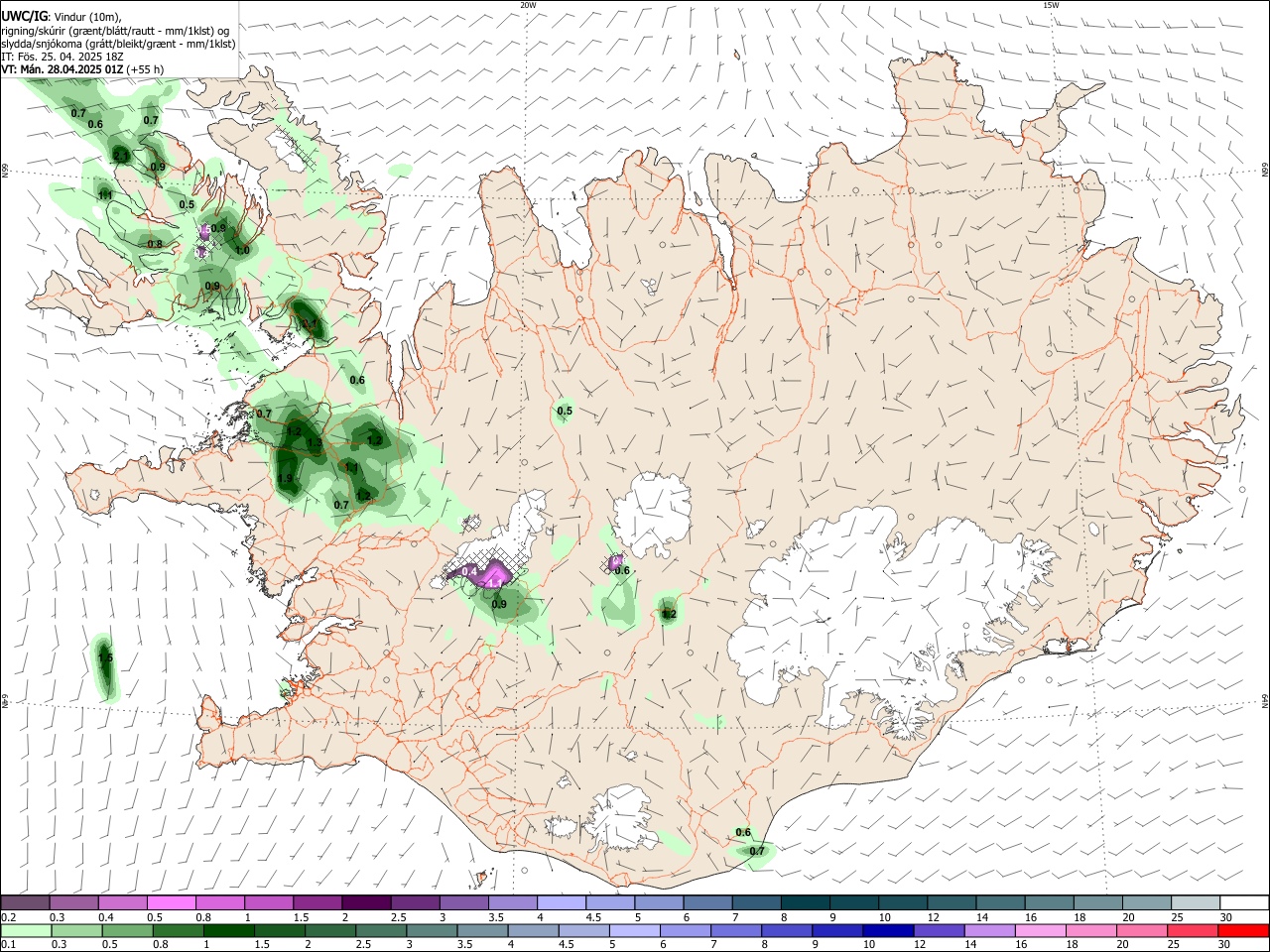The image size is (1270, 952).
Task: Pick the medium green 0.5 swatch in the lower legend row
Action: [x=127, y=930]
